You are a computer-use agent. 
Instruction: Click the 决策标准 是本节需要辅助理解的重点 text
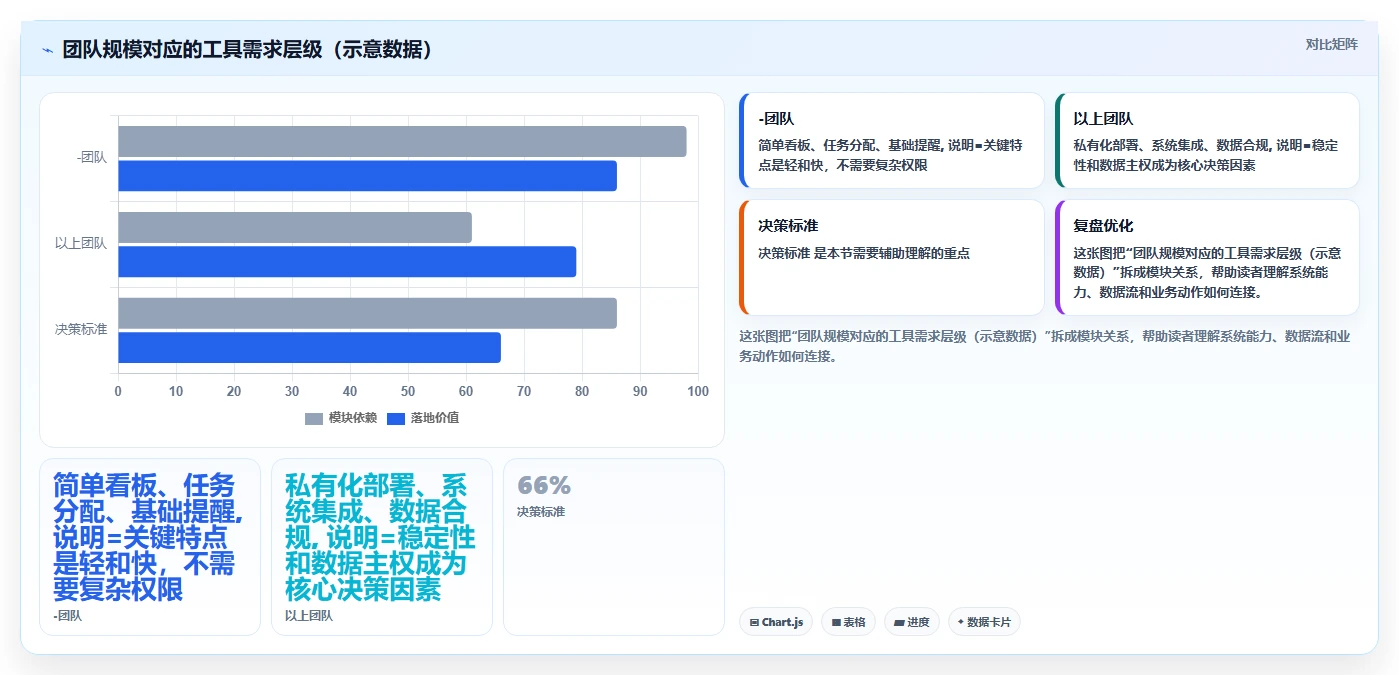(864, 253)
